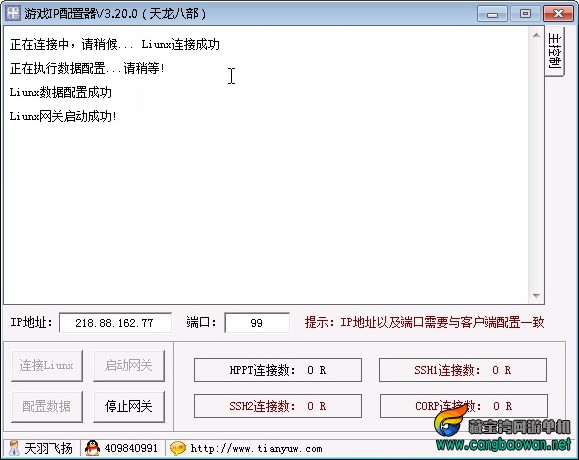Viewport: 579px width, 460px height.
Task: Open the http://www.tianyuw.com link
Action: click(x=256, y=449)
